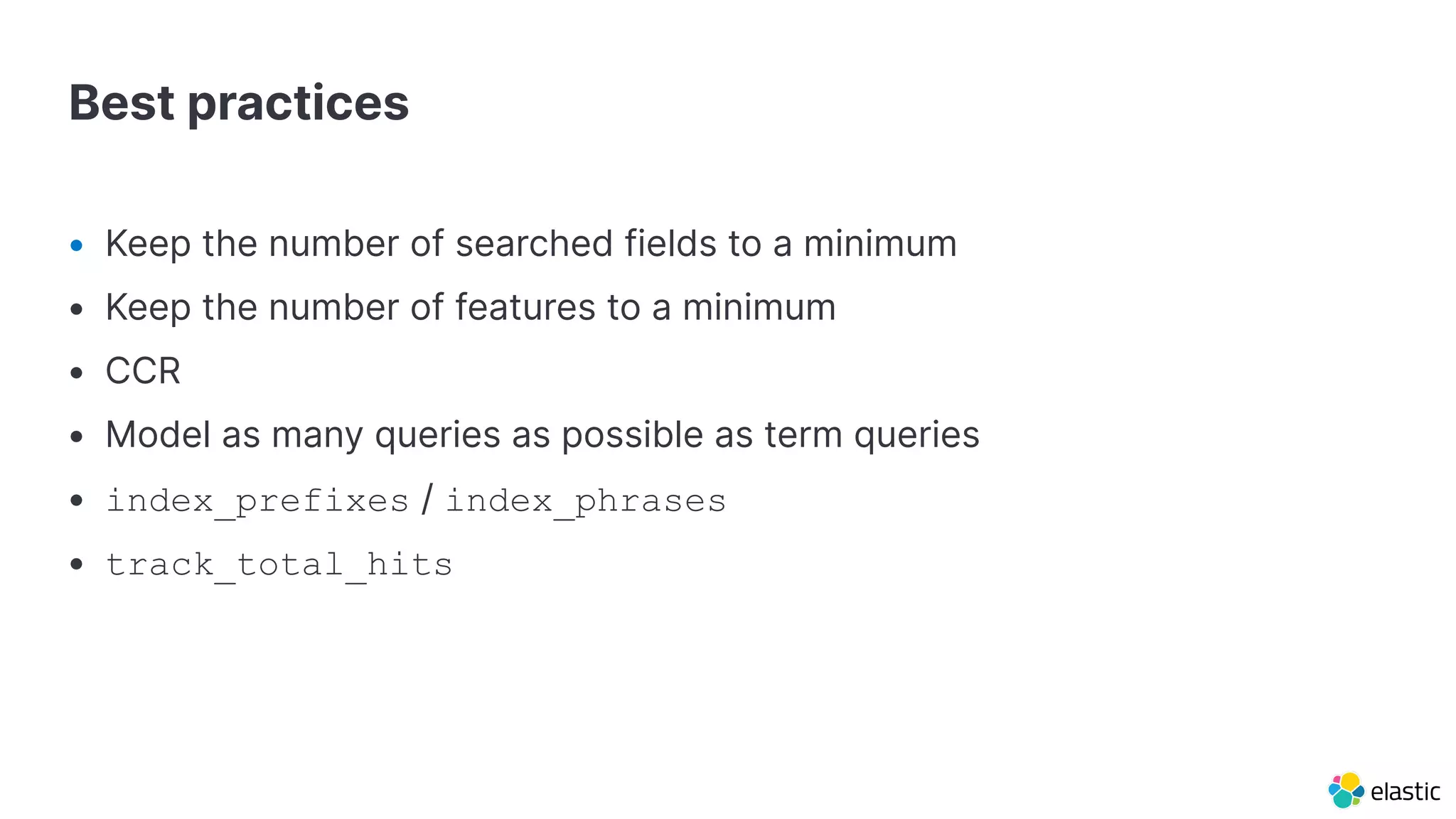This screenshot has width=1456, height=819.
Task: Click the word practices in title
Action: pos(298,104)
